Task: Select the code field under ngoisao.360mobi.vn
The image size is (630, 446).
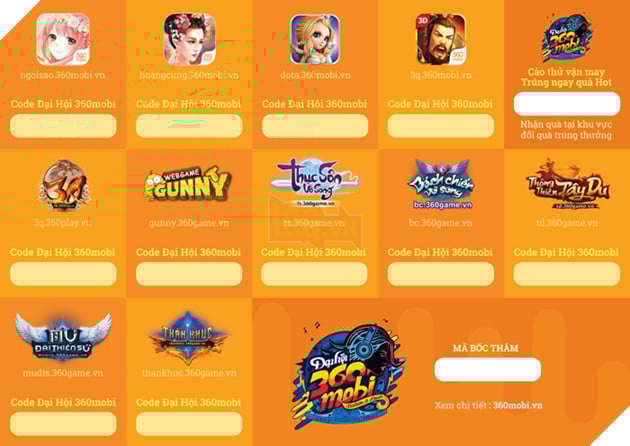Action: pos(63,126)
